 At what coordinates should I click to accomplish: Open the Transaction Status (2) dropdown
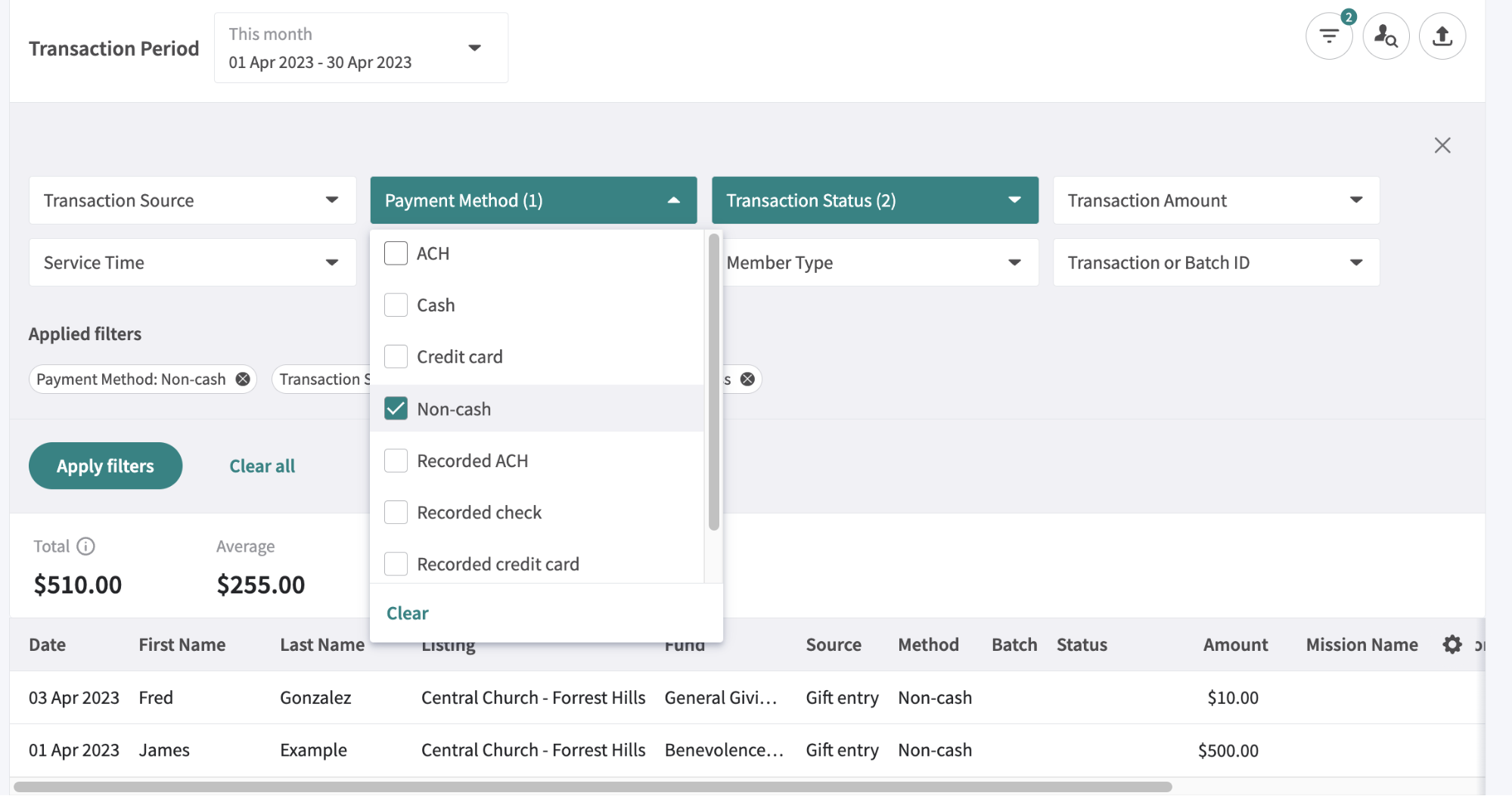tap(874, 200)
